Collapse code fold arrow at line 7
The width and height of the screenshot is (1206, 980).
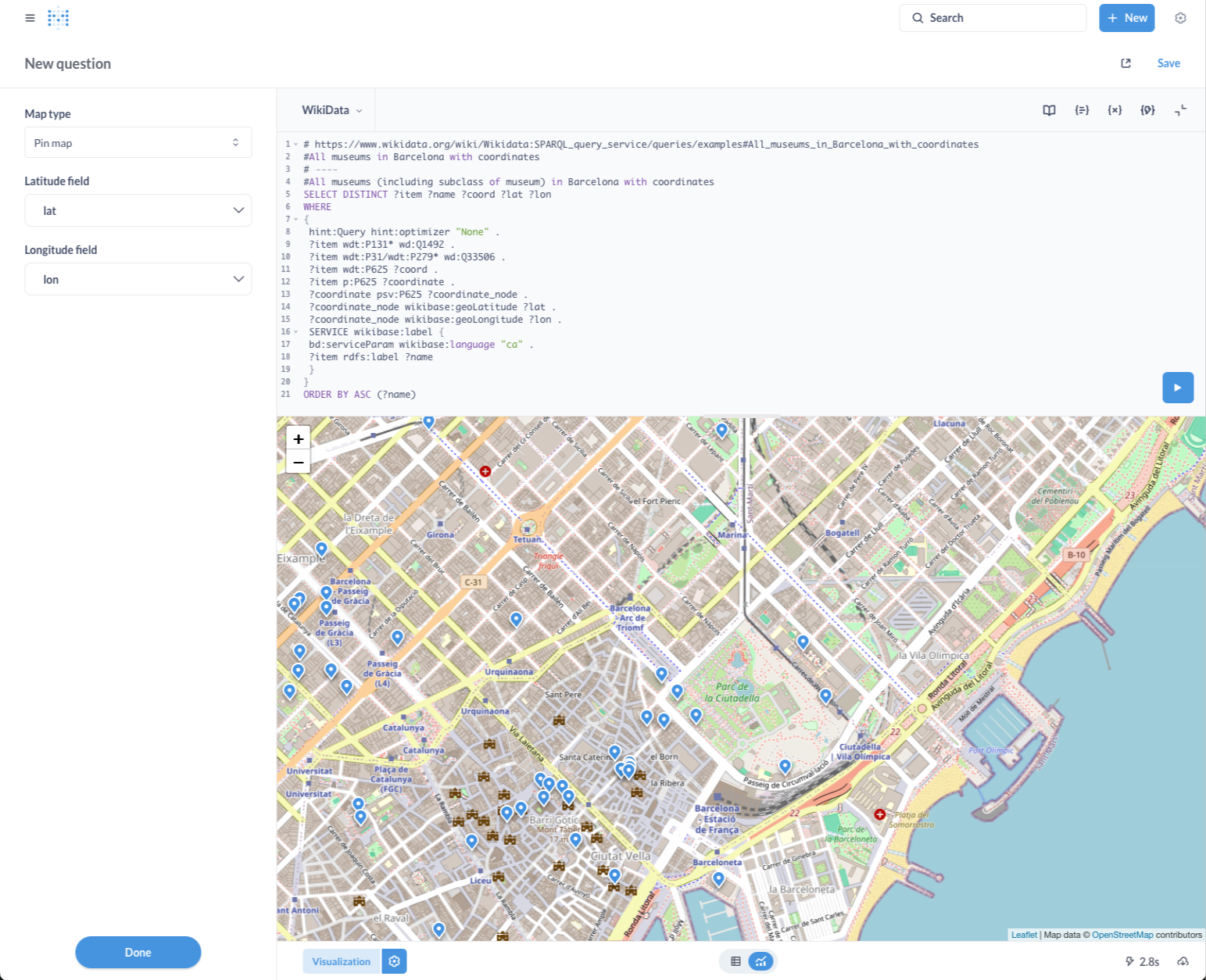click(x=295, y=220)
